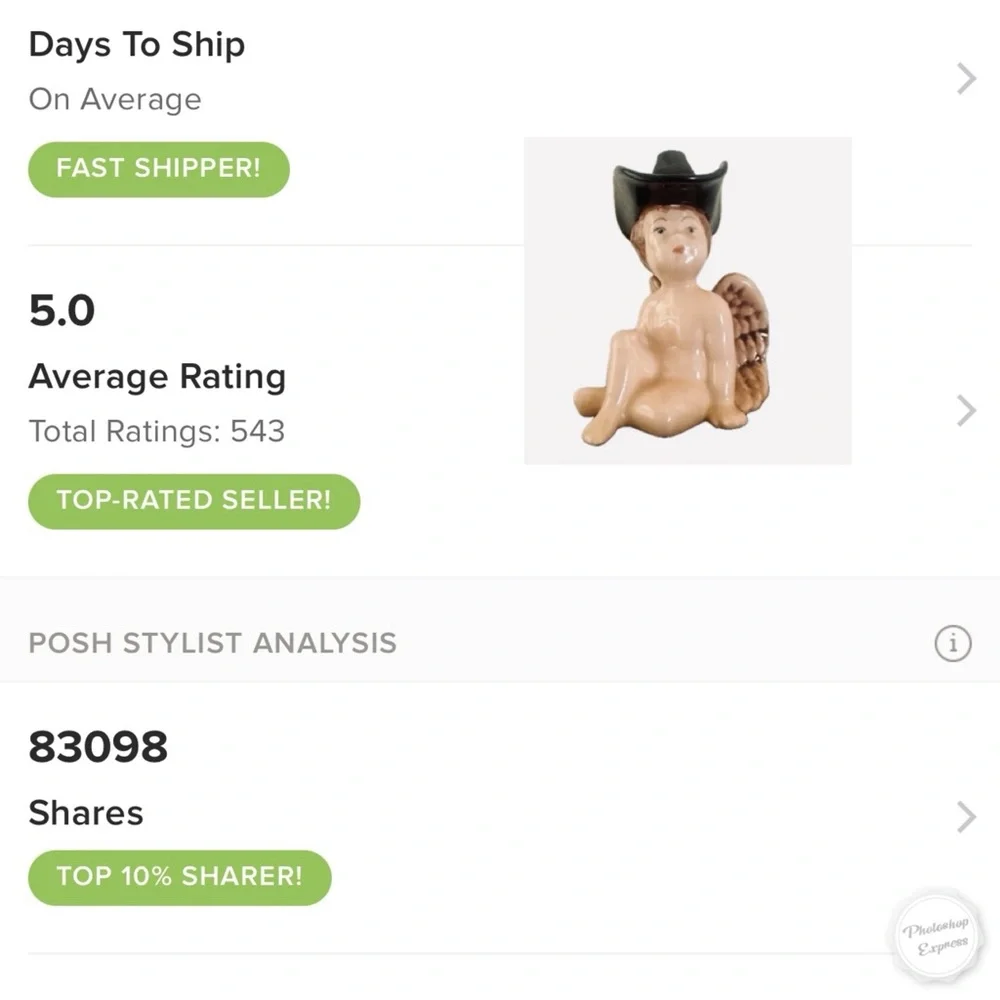Click the POSH STYLIST ANALYSIS section header
Viewport: 1000px width, 1000px height.
pyautogui.click(x=212, y=642)
